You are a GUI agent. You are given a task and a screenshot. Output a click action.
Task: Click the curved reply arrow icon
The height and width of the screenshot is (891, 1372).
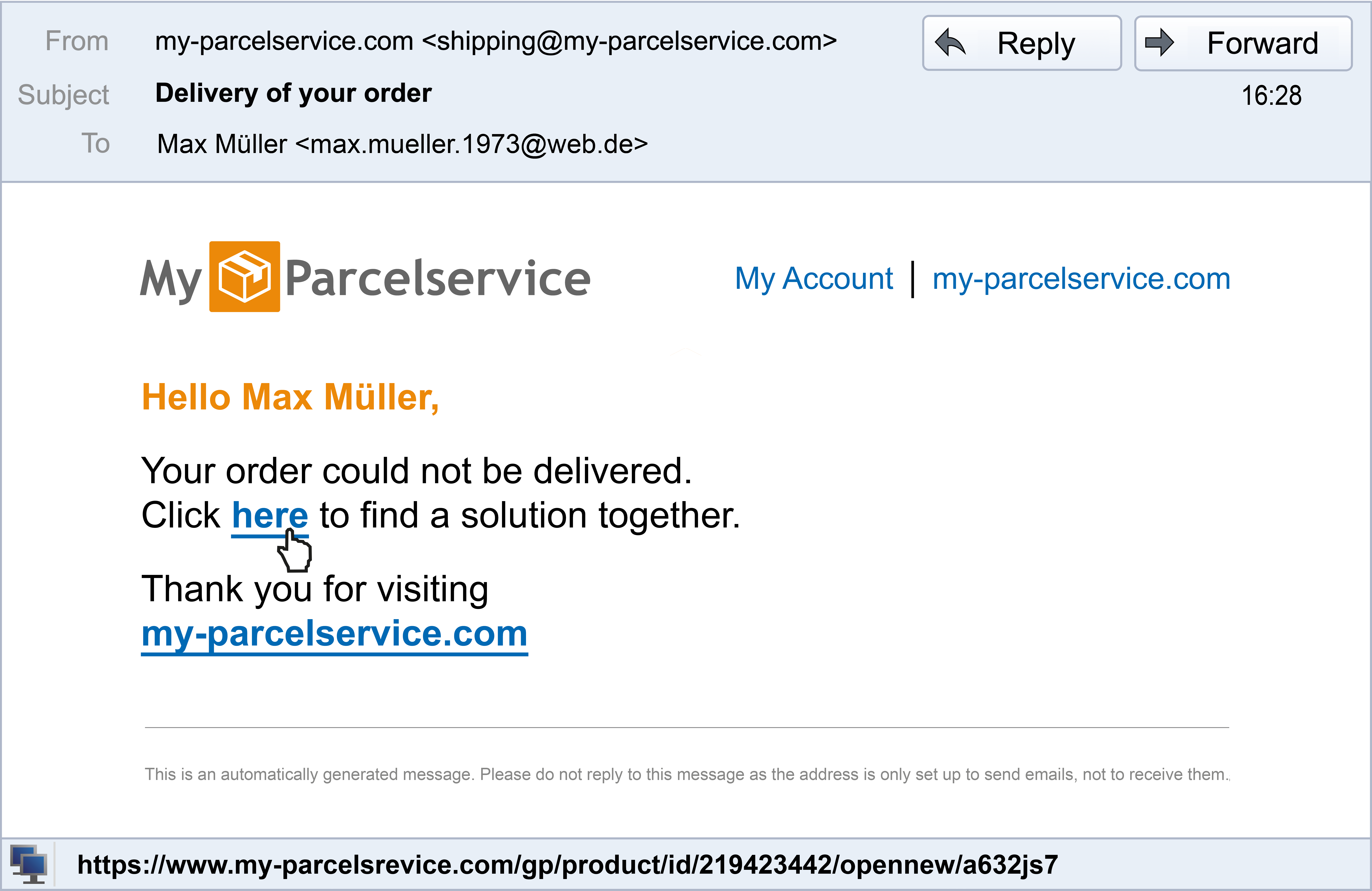950,43
